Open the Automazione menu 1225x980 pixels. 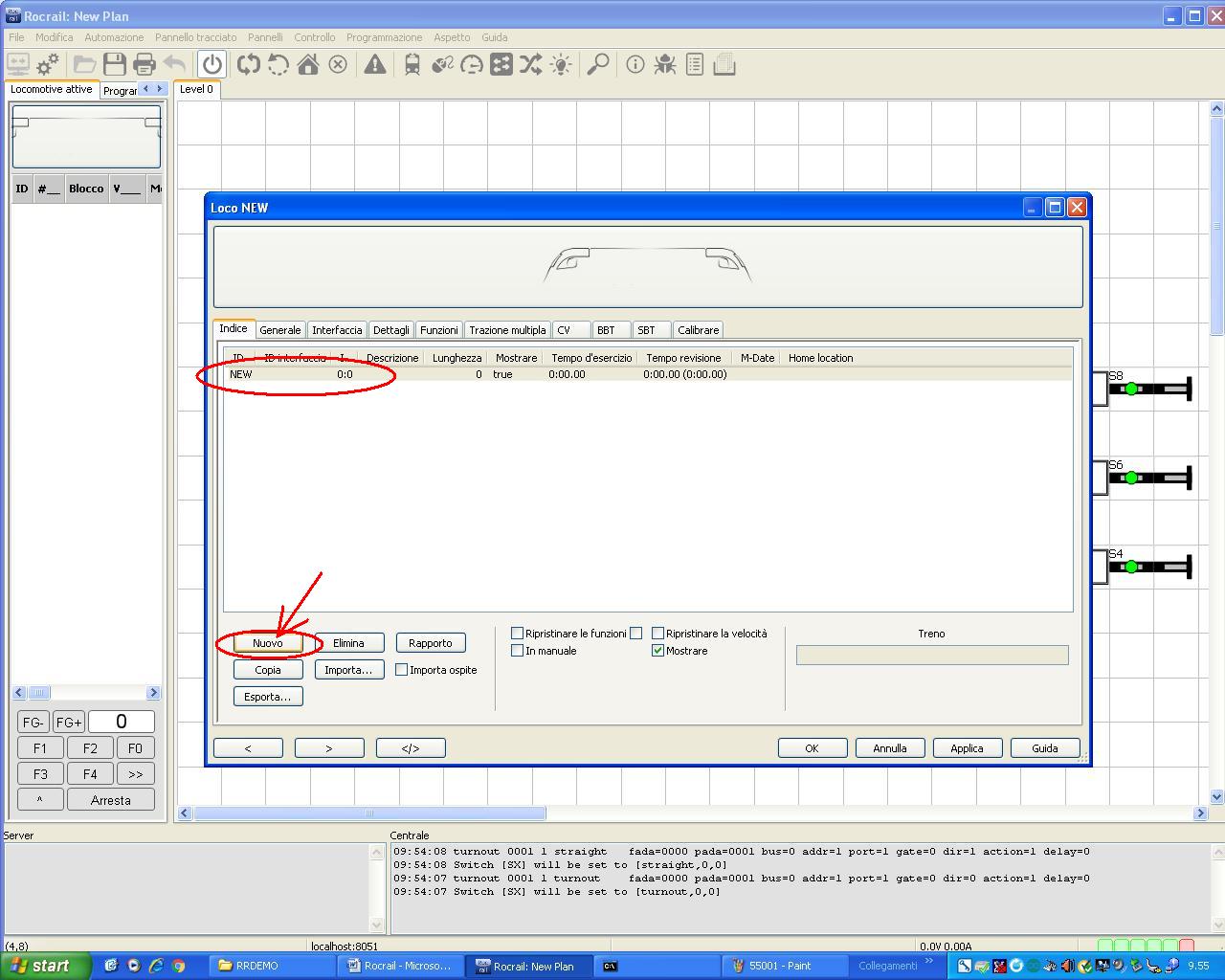click(114, 37)
